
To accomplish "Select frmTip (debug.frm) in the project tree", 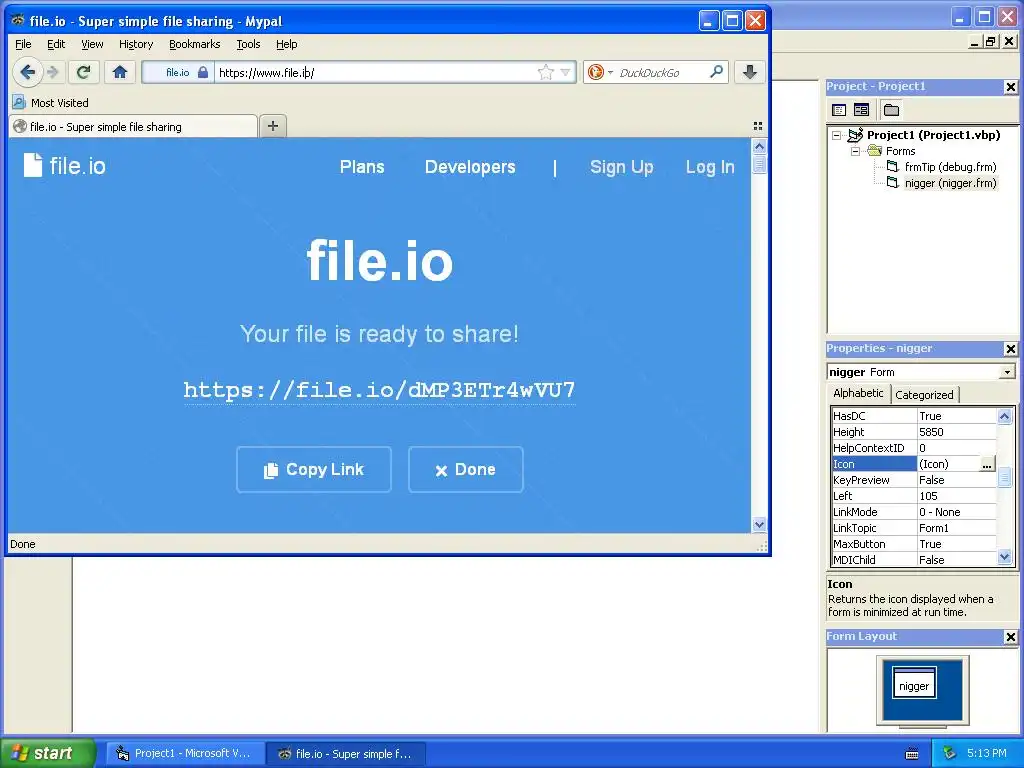I will (950, 167).
